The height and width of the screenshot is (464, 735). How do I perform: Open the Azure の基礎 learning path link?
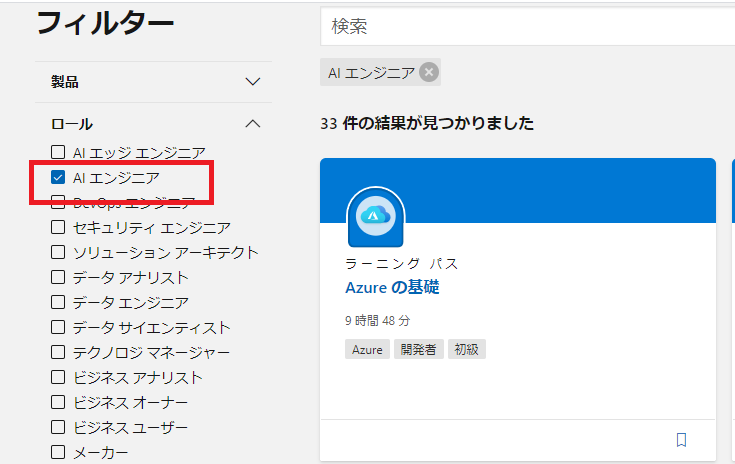click(392, 287)
